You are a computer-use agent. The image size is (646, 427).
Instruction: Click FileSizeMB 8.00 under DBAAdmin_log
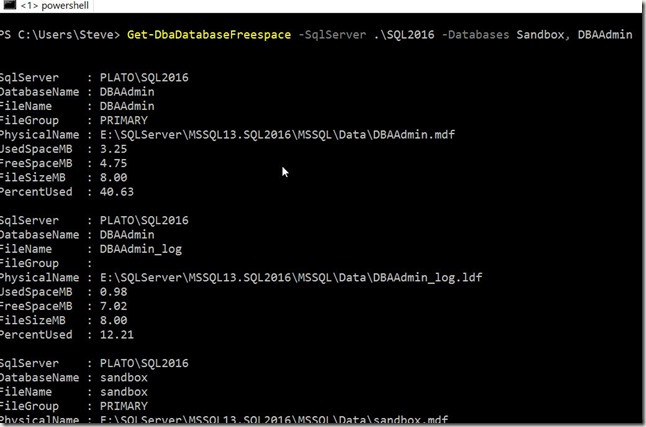(x=109, y=320)
